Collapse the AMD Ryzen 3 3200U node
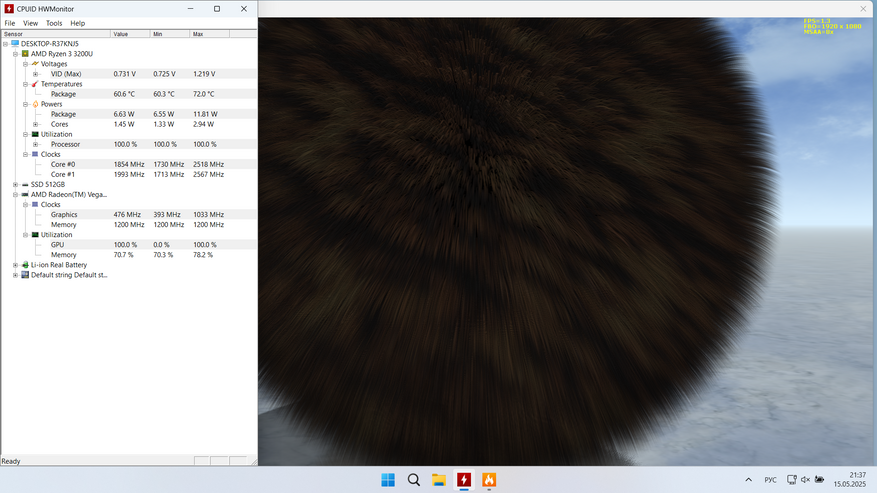877x493 pixels. pos(16,54)
